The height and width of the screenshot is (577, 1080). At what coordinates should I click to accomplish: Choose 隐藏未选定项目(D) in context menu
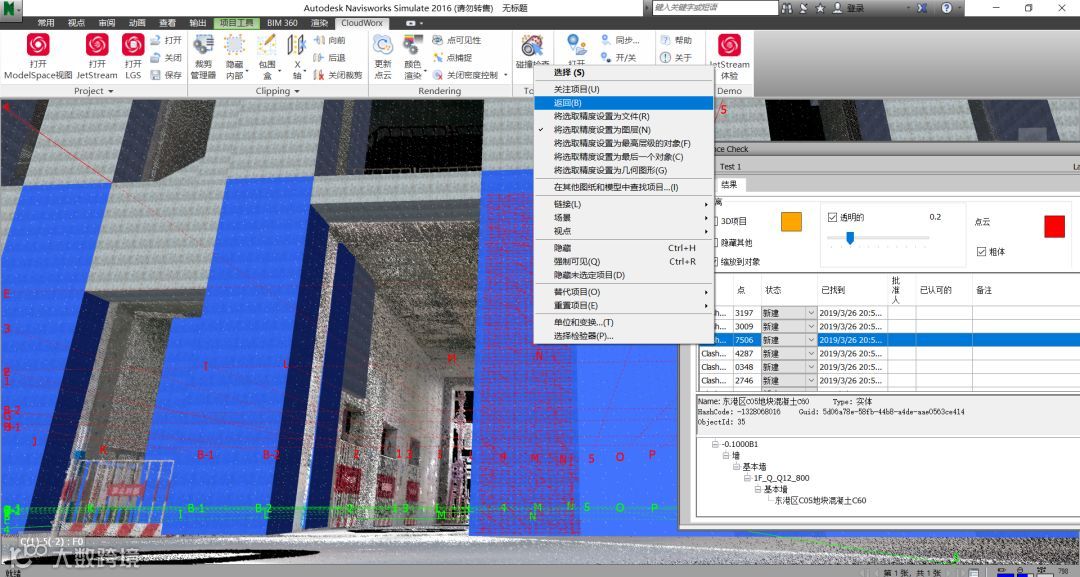tap(623, 275)
